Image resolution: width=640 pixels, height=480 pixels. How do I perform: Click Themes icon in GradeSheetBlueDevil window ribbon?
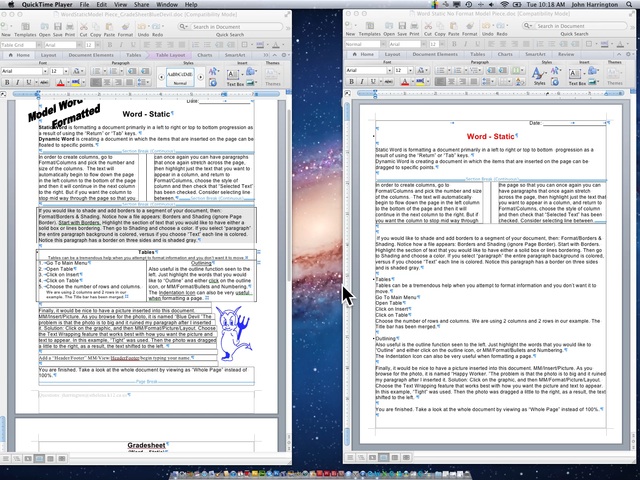tap(272, 74)
